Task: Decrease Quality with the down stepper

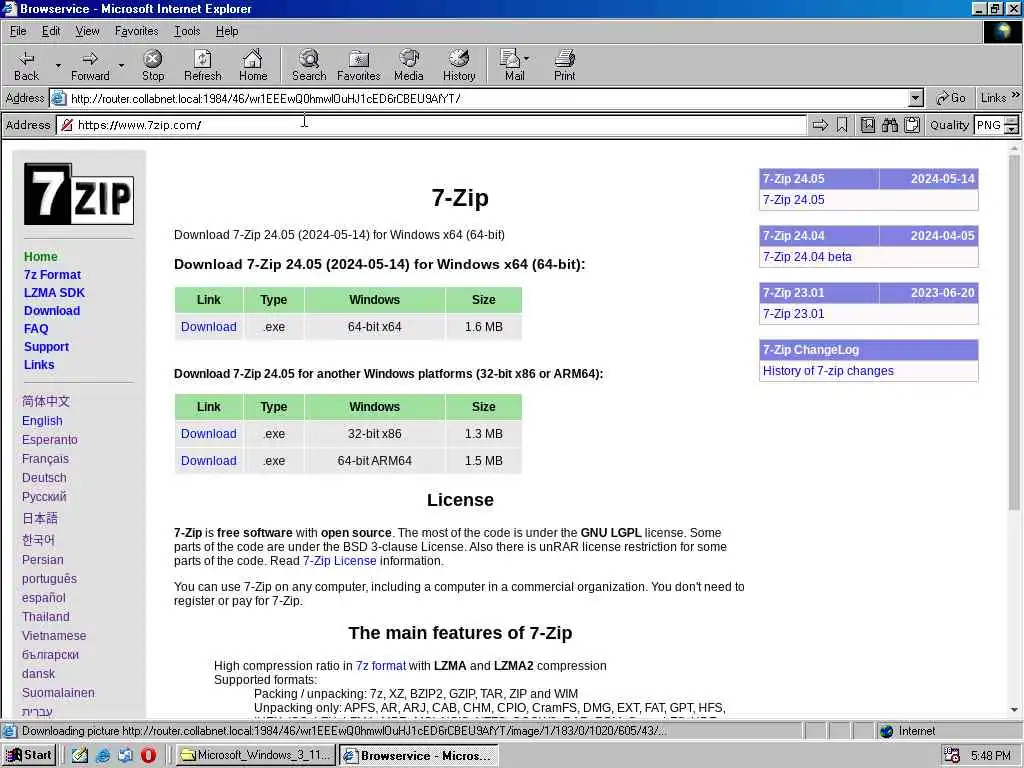Action: [1012, 129]
